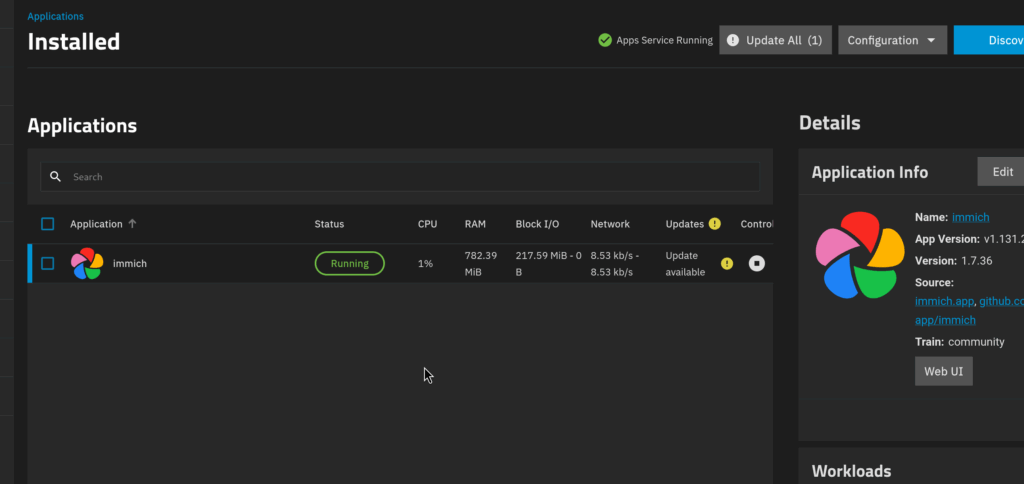Click the Version 1.7.36 text

point(953,261)
